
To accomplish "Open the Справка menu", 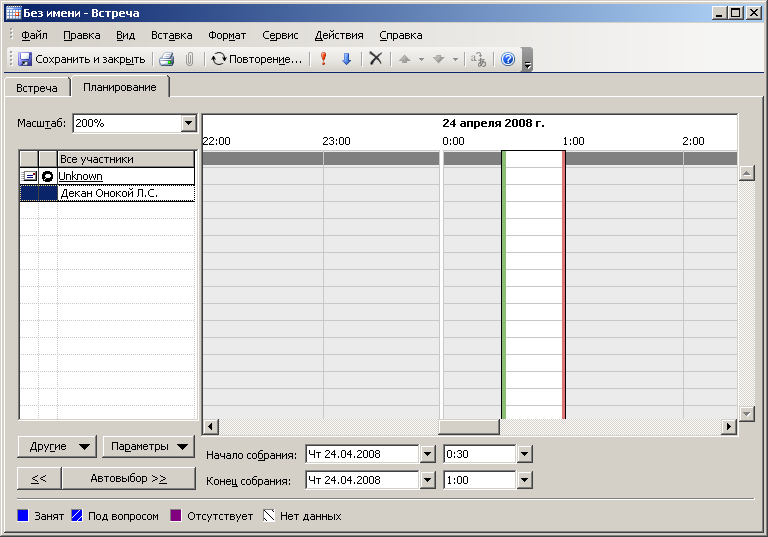I will 401,35.
